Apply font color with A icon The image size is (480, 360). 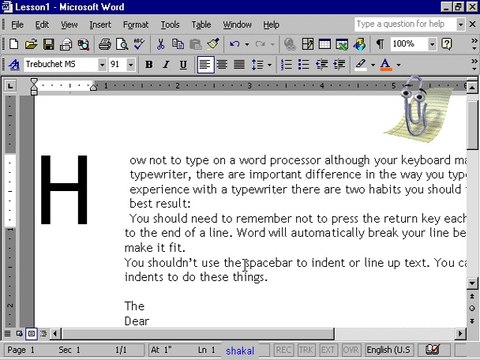[386, 64]
